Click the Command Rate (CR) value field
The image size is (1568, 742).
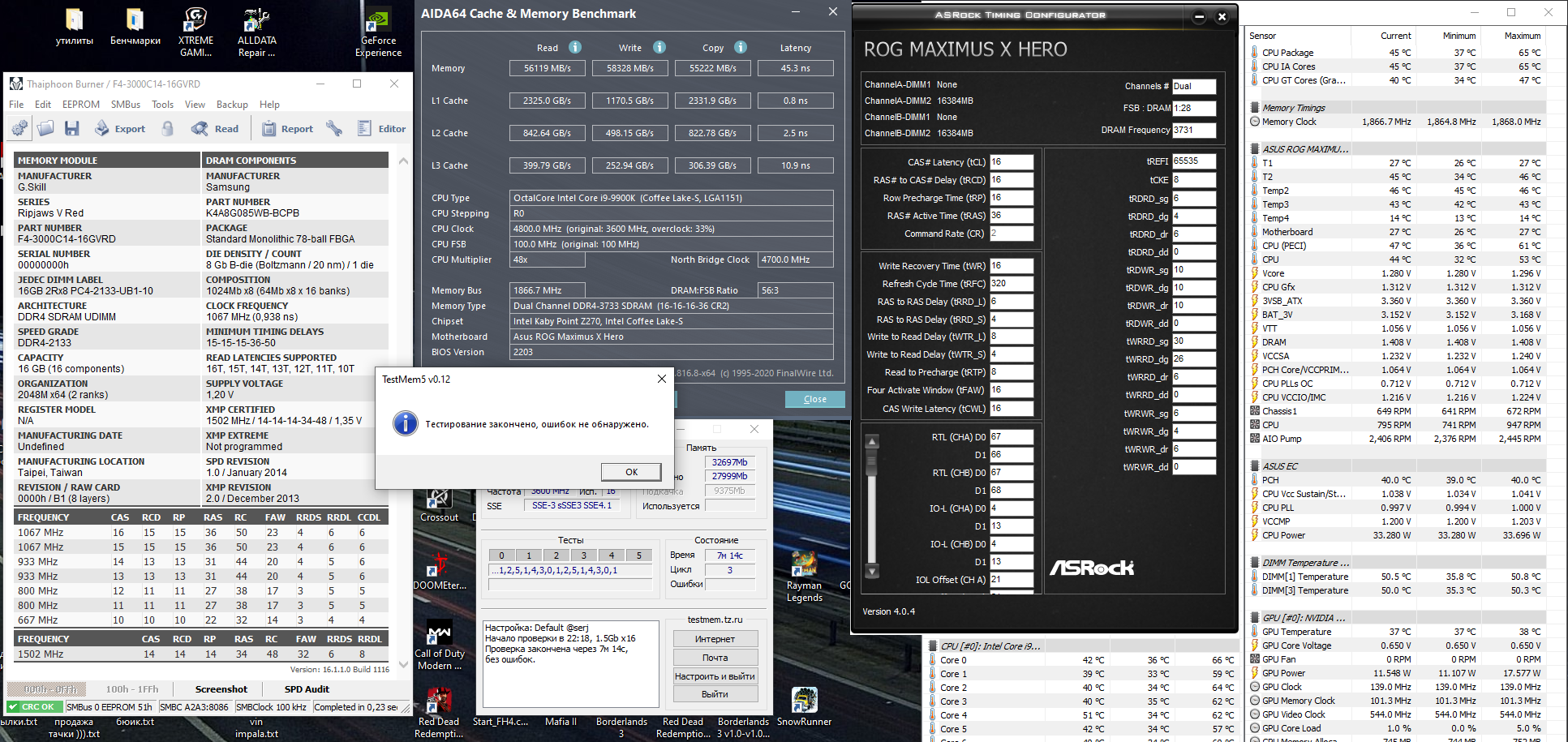1011,234
